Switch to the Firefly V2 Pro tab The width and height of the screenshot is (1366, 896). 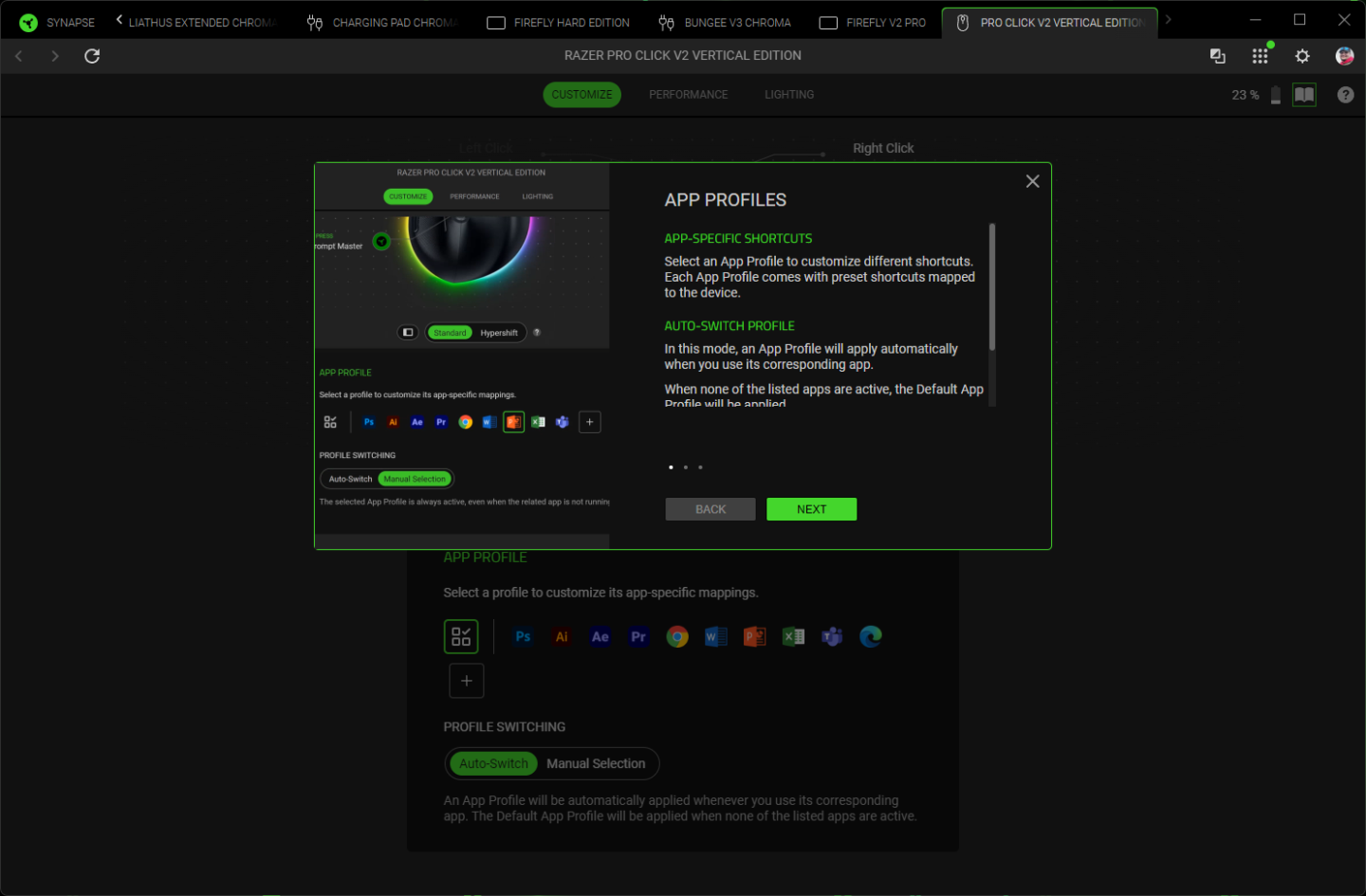click(873, 22)
